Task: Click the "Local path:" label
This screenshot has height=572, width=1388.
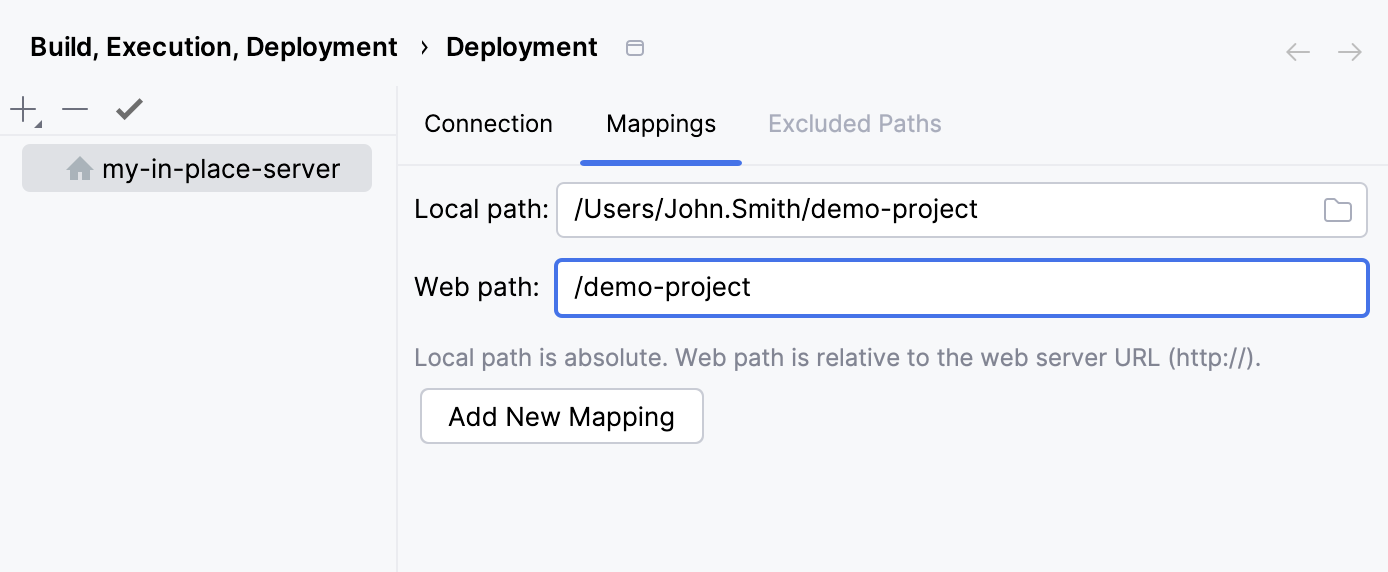Action: coord(481,210)
